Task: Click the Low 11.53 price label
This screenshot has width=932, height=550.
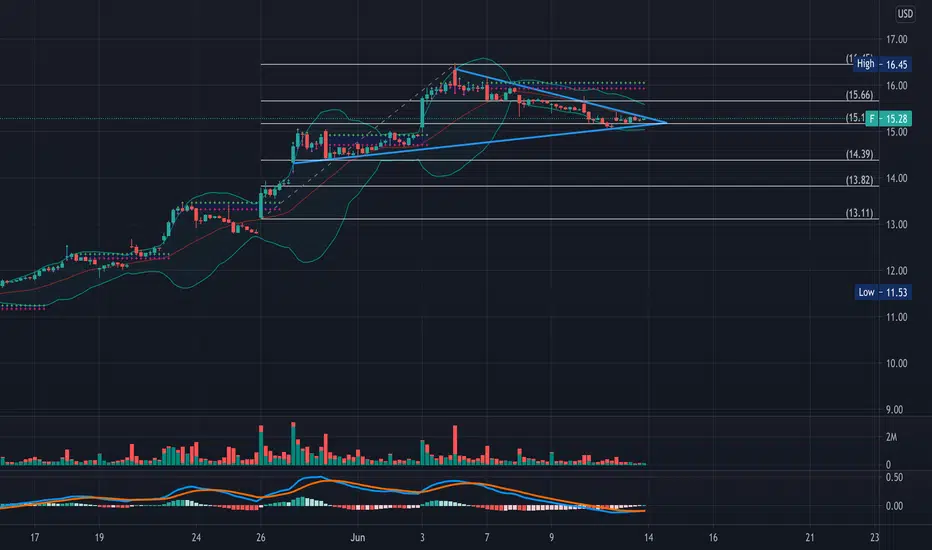Action: pos(883,292)
